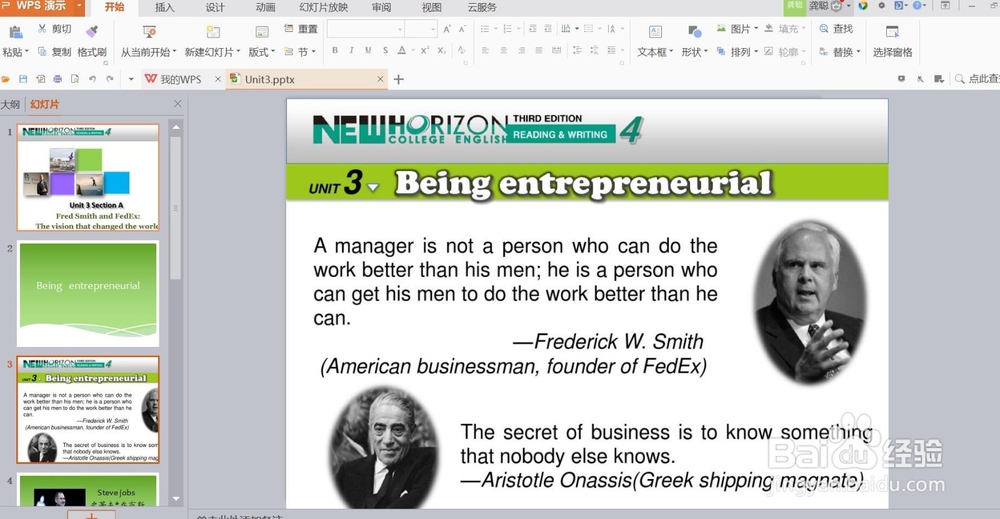The image size is (1000, 519).
Task: Click the Print icon in quick toolbar
Action: [57, 79]
